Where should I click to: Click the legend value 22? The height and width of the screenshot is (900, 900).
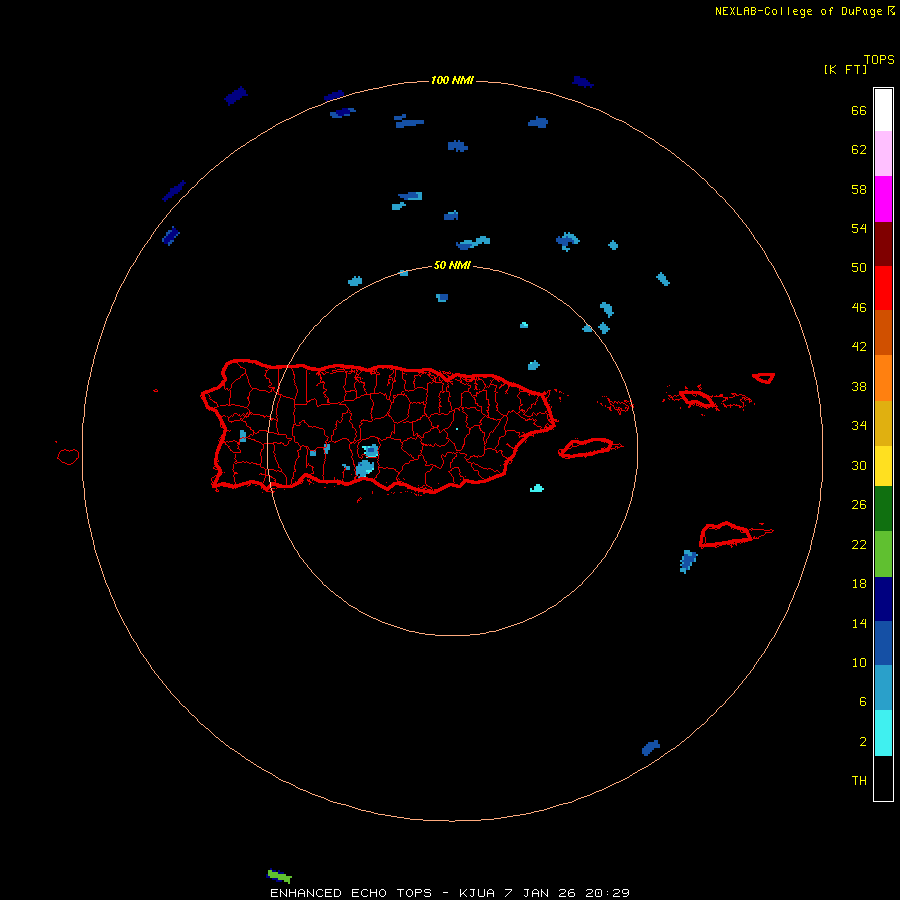tap(859, 544)
